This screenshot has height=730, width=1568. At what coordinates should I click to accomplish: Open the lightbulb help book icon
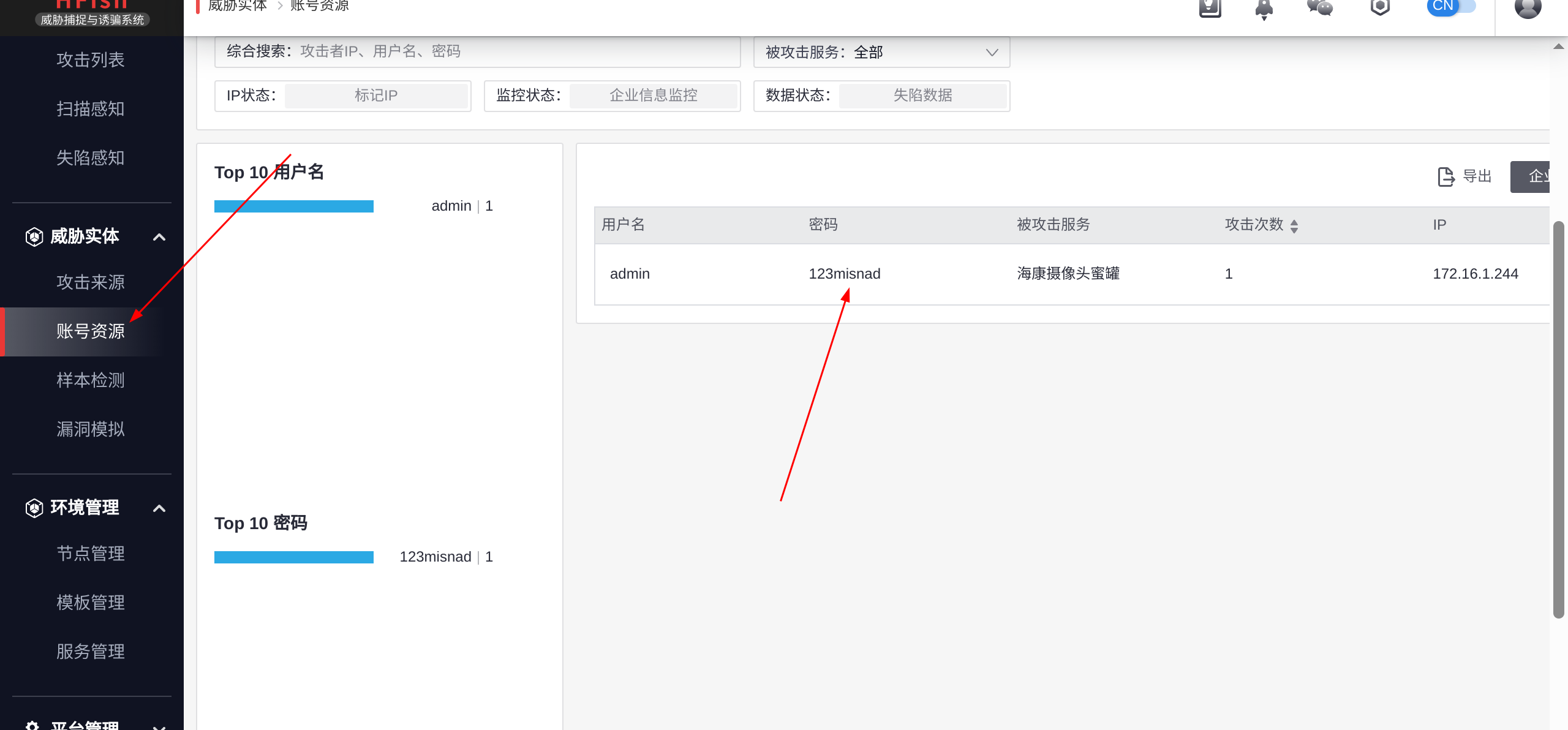(1210, 8)
